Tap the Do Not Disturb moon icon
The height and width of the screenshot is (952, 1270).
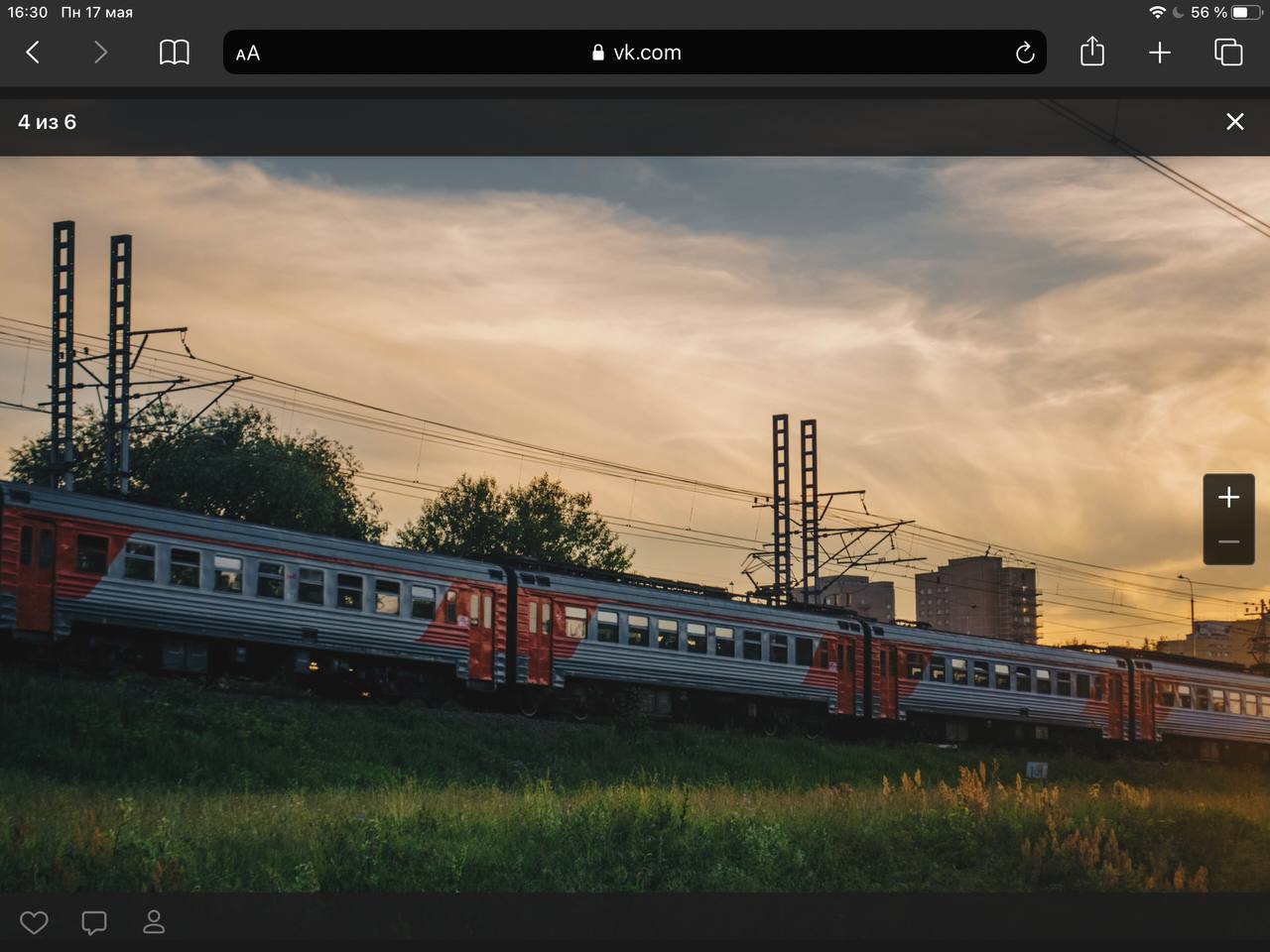click(x=1179, y=13)
